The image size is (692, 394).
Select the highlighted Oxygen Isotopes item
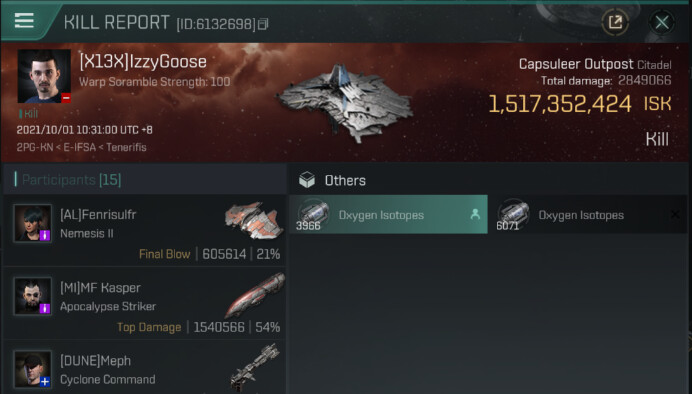(388, 214)
